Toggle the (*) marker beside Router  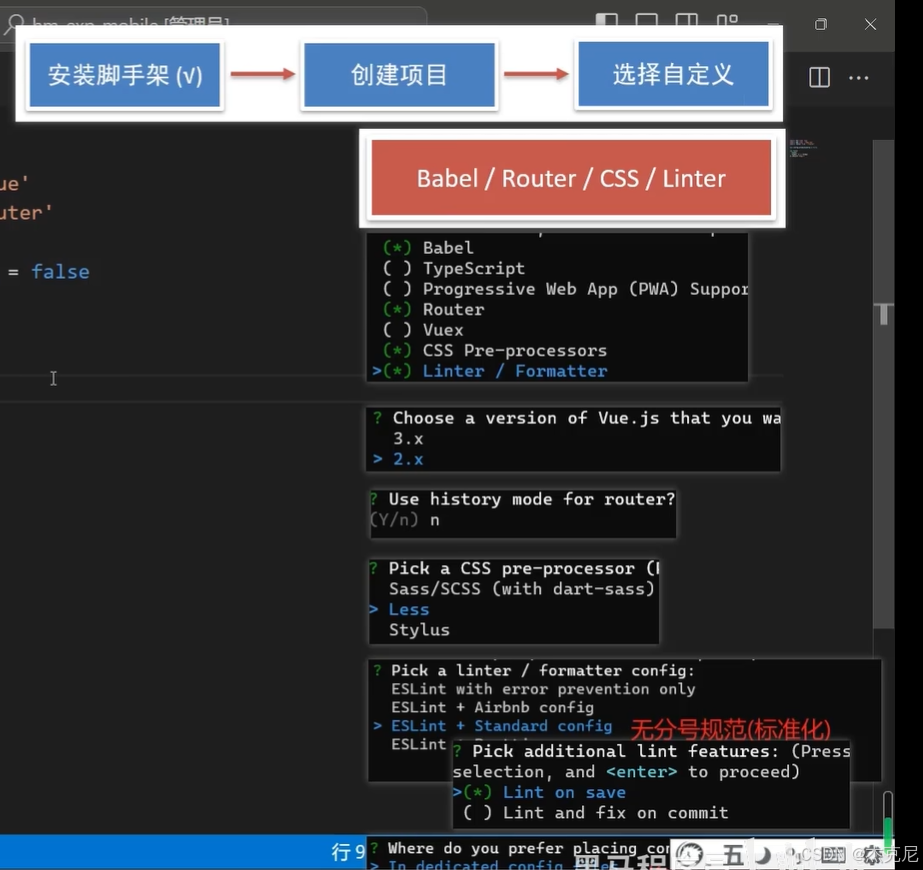[x=397, y=310]
